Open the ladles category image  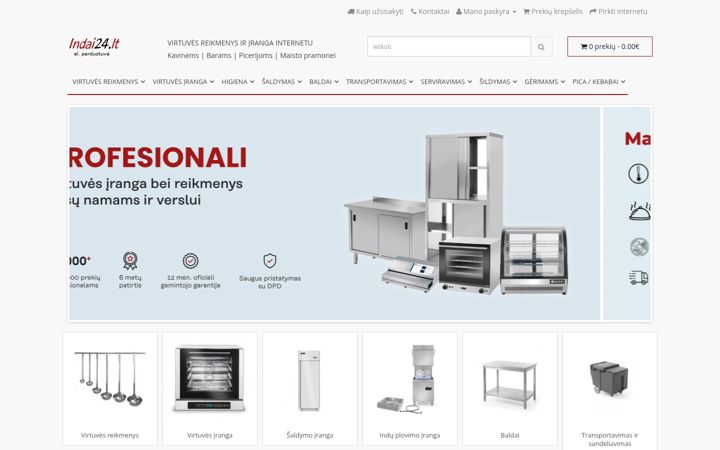(x=110, y=379)
